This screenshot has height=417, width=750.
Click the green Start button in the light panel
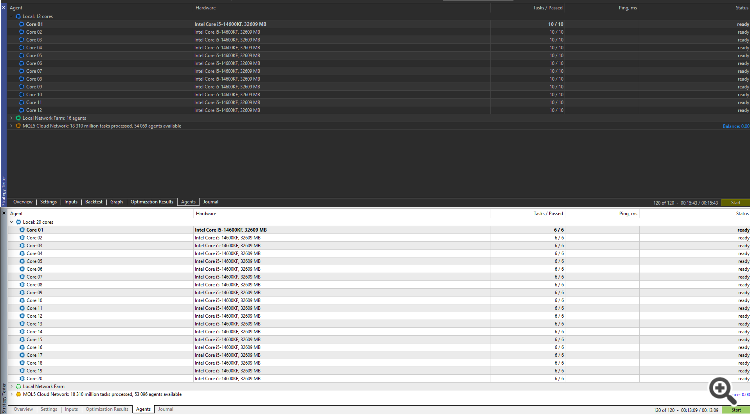(736, 410)
